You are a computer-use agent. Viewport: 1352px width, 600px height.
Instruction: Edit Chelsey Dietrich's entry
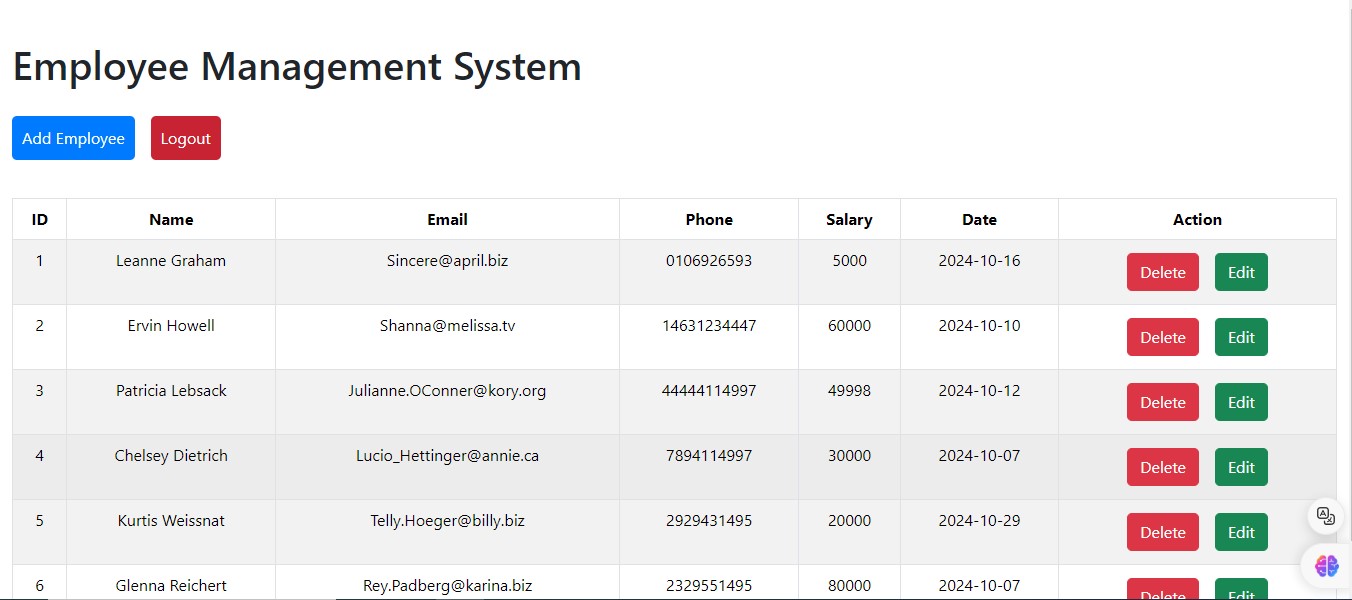click(1240, 467)
